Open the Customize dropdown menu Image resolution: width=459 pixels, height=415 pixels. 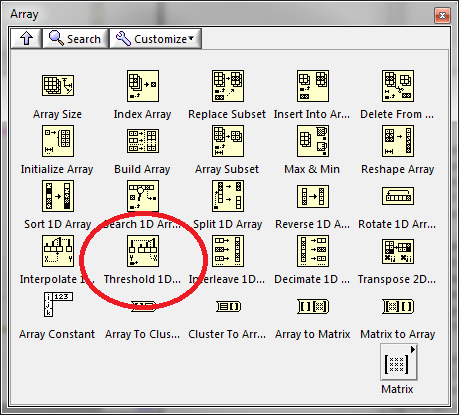tap(156, 39)
